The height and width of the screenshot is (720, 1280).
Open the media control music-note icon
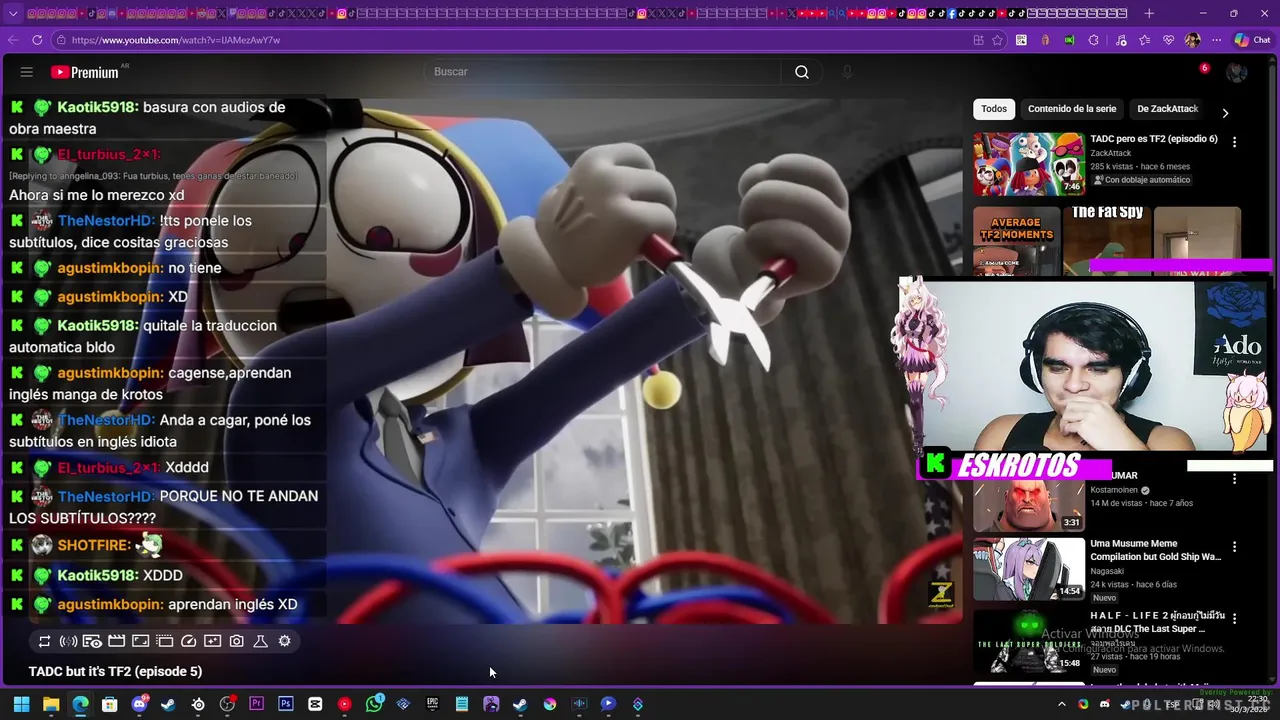coord(1121,40)
